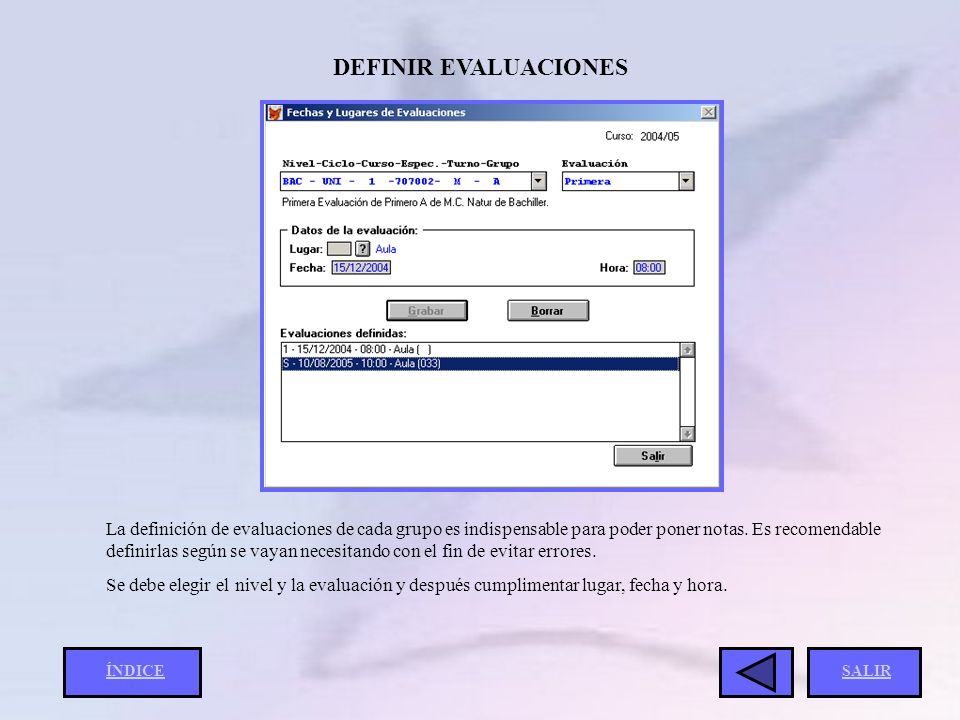Viewport: 960px width, 720px height.
Task: Click the Primera Evaluación de Primero A description text
Action: [415, 202]
